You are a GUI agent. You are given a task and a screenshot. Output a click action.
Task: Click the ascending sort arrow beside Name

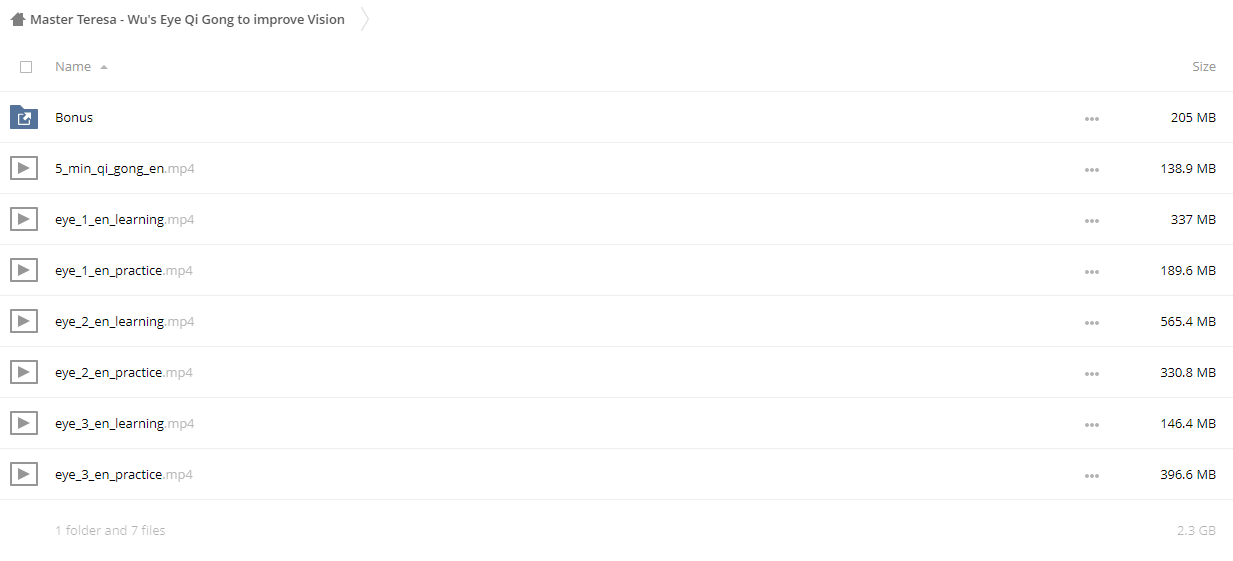[104, 67]
